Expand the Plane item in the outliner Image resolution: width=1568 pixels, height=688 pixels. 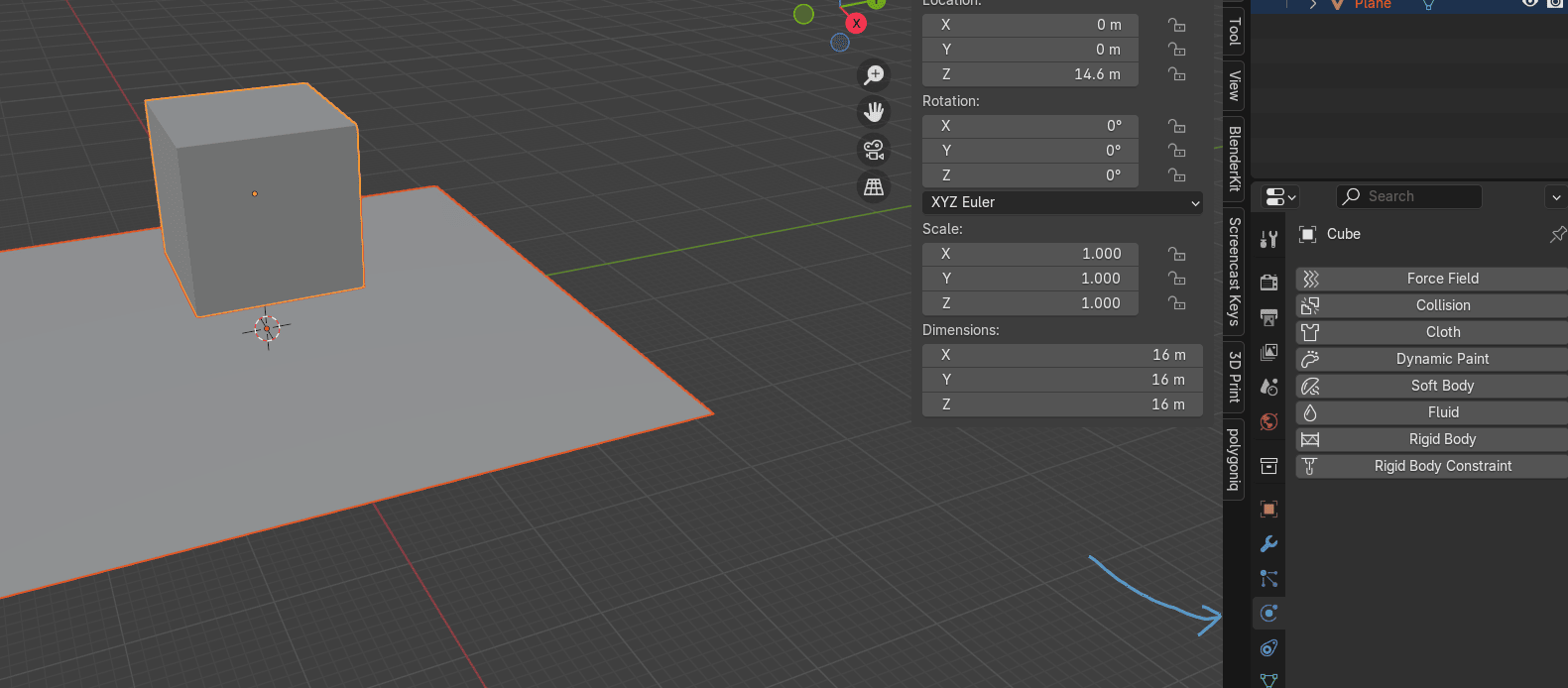point(1313,5)
